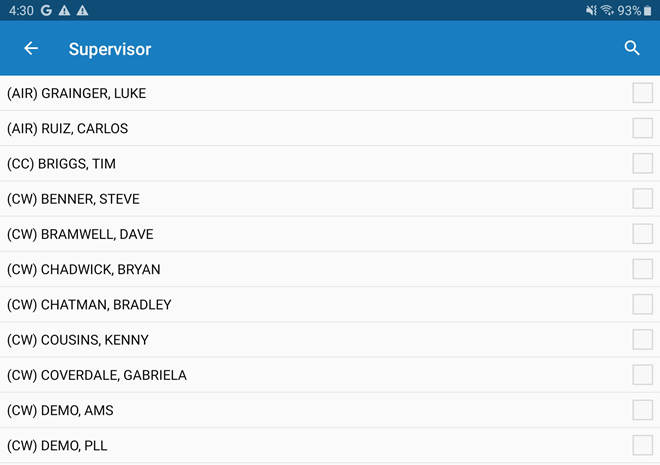This screenshot has width=660, height=465.
Task: Check the box for DEMO, PLL
Action: [642, 445]
